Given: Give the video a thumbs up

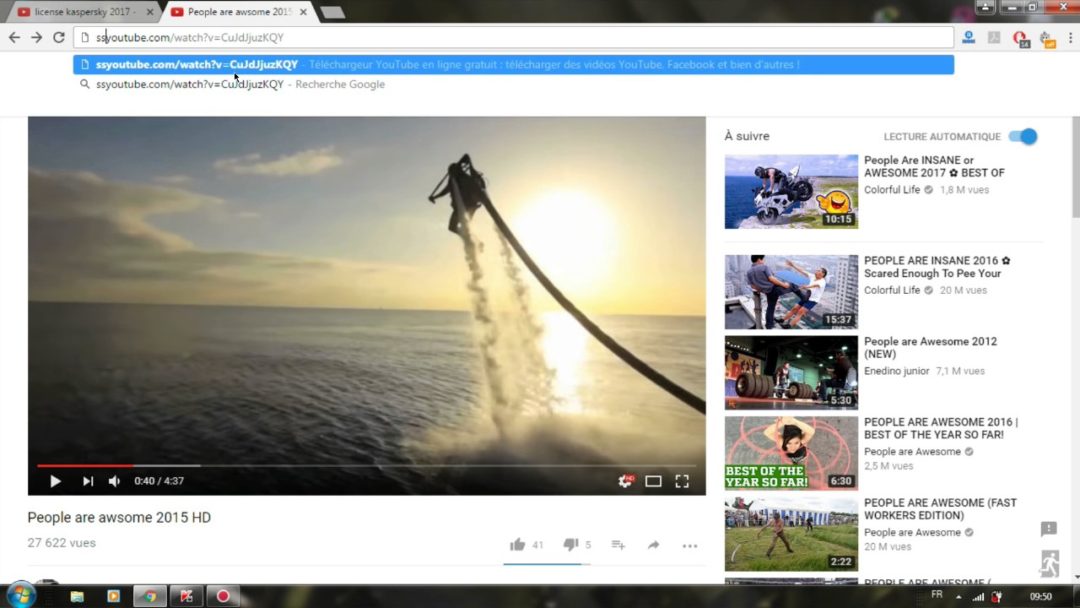Looking at the screenshot, I should 519,544.
